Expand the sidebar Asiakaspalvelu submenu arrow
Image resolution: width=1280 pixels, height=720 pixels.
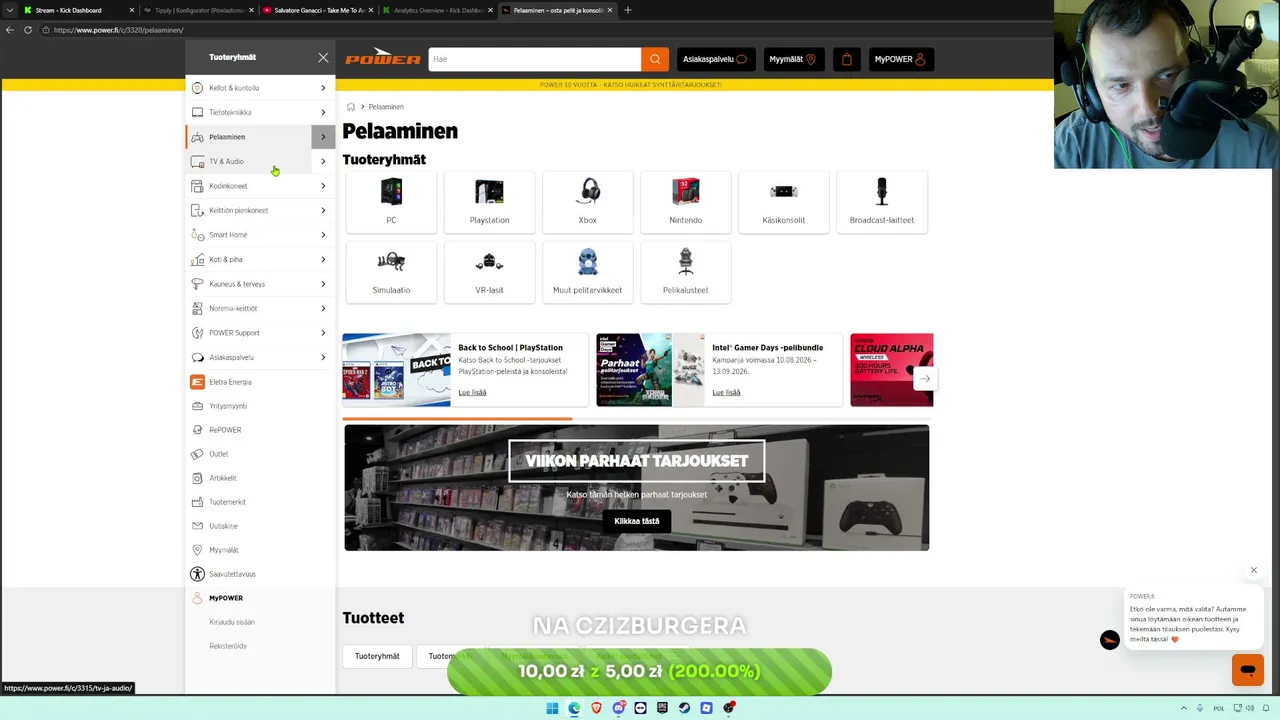point(323,357)
